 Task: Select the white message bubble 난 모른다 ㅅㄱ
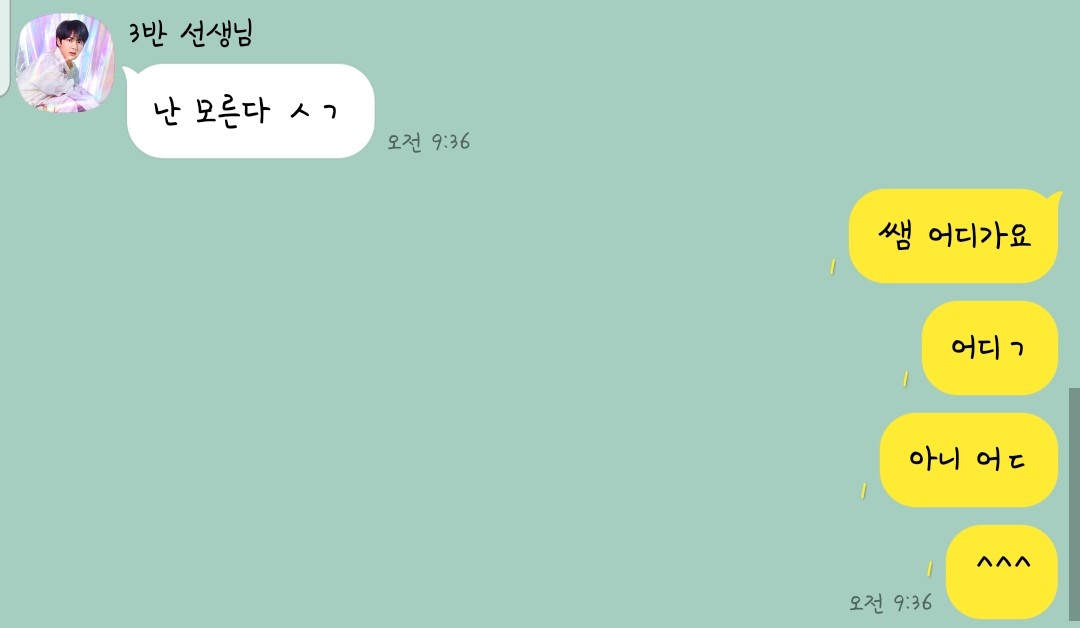tap(251, 111)
